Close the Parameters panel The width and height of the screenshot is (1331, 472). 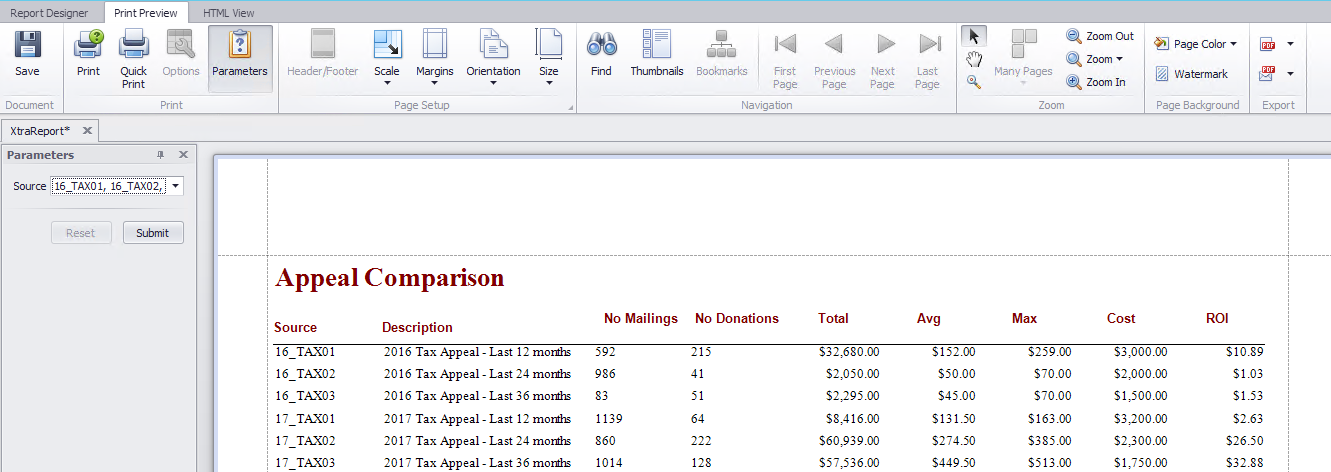[183, 155]
